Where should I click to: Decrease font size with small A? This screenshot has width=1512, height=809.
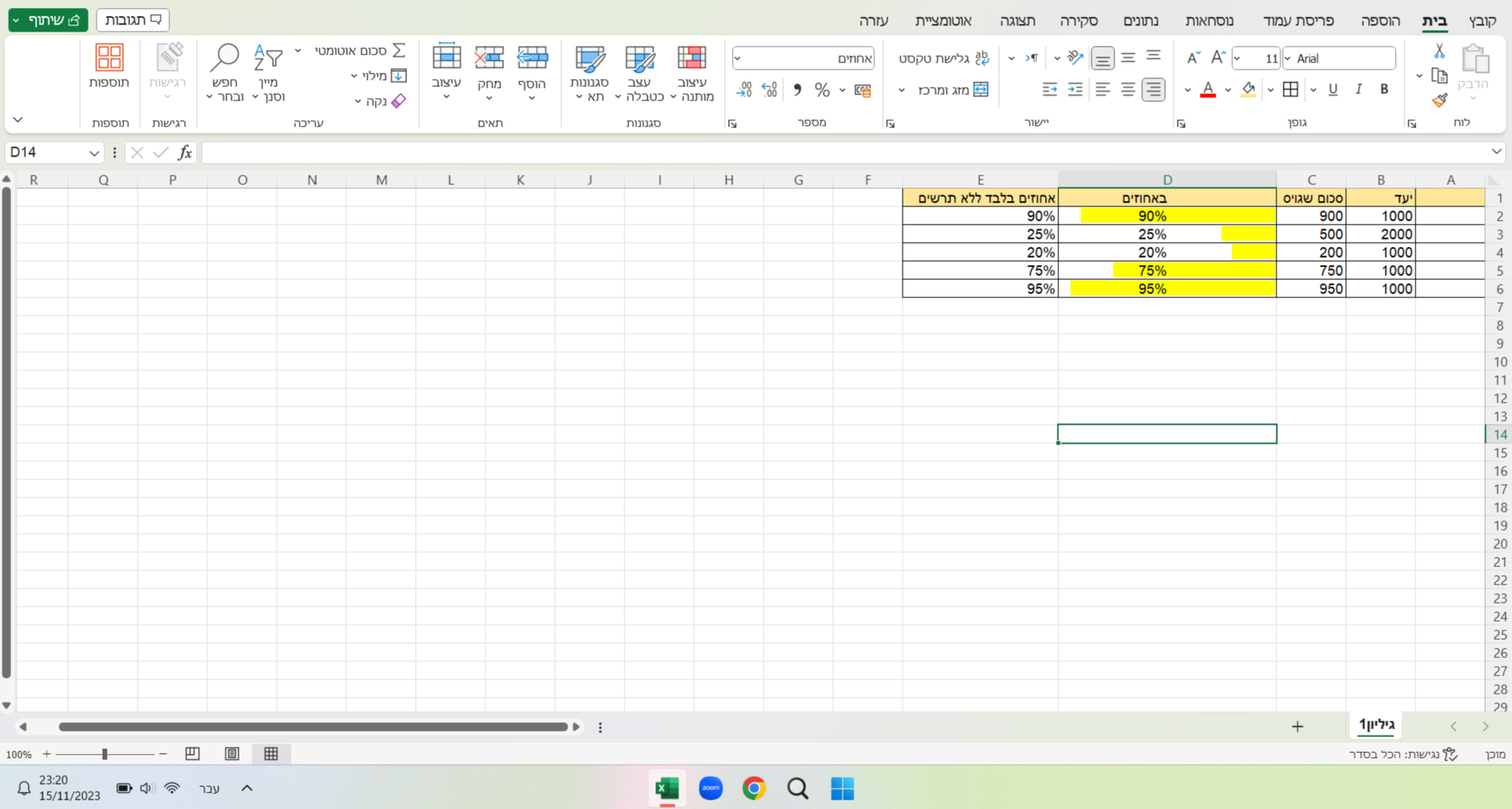(x=1193, y=58)
